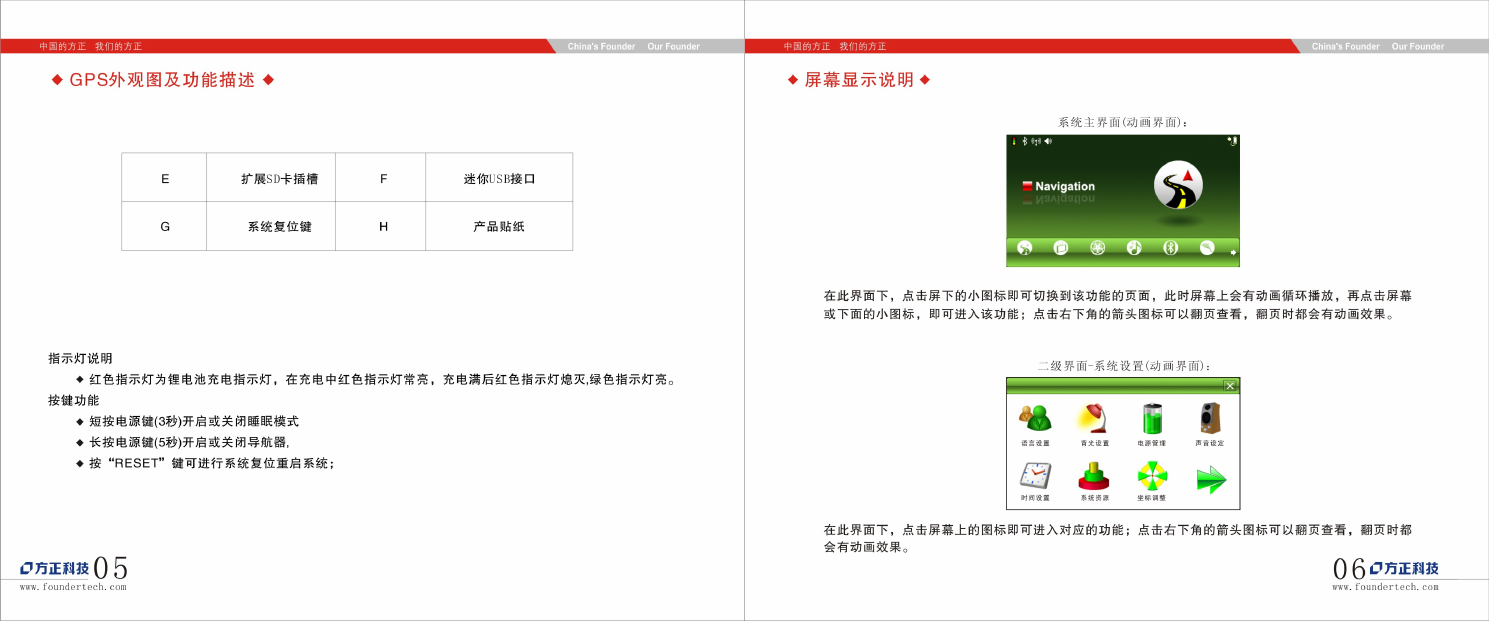Tap the Navigation text label

(x=1065, y=186)
